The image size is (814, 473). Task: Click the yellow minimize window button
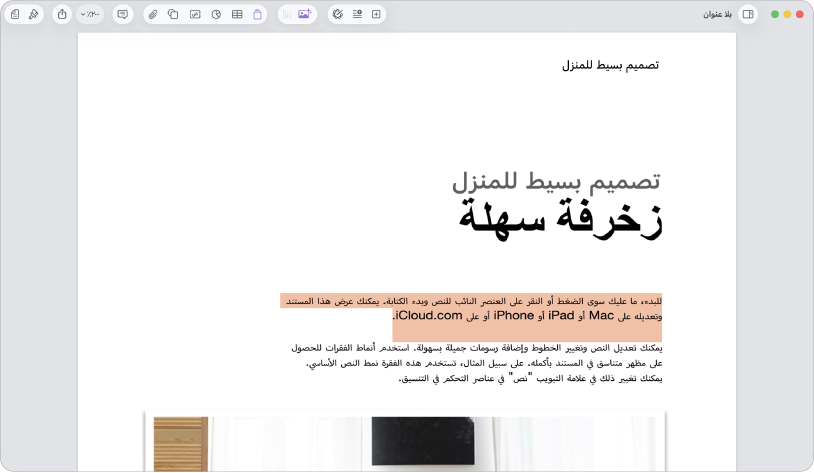787,15
